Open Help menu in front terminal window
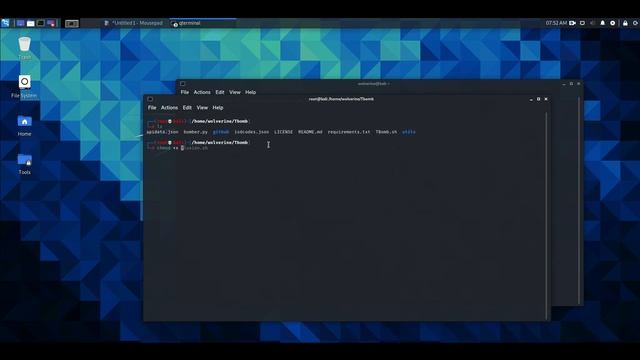640x360 pixels. point(218,108)
